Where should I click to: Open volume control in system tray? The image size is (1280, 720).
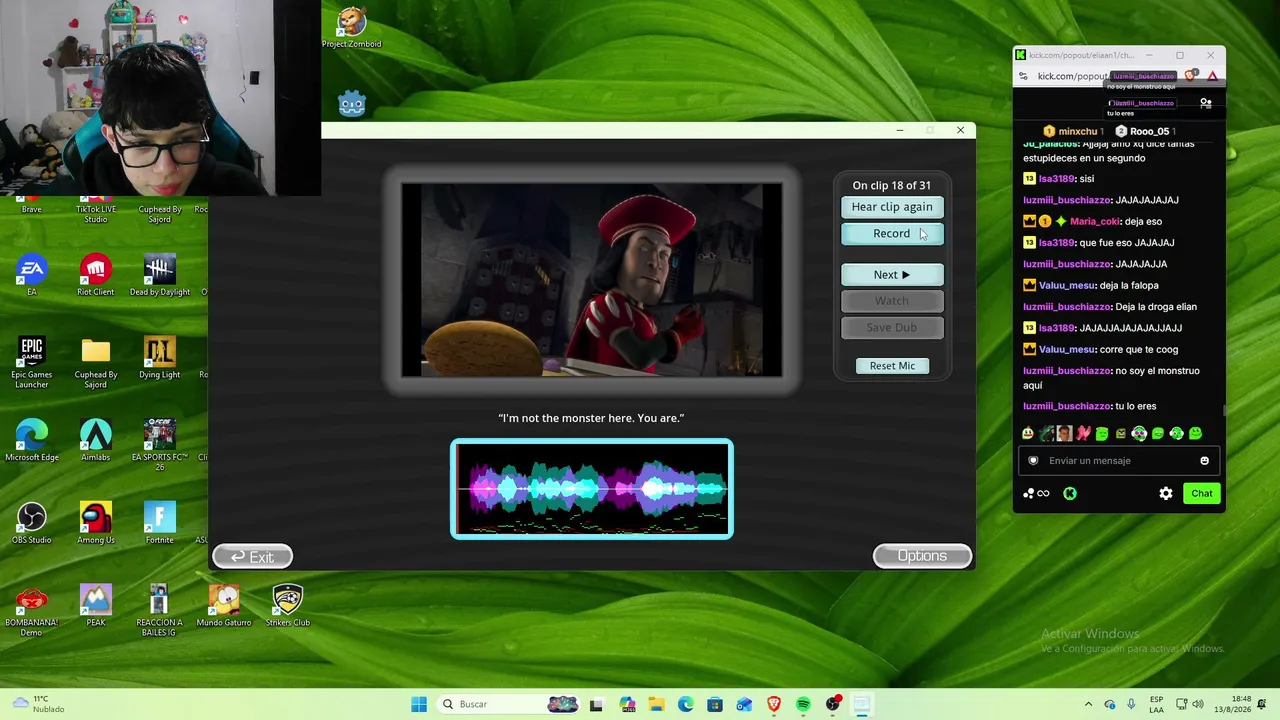pyautogui.click(x=1198, y=705)
